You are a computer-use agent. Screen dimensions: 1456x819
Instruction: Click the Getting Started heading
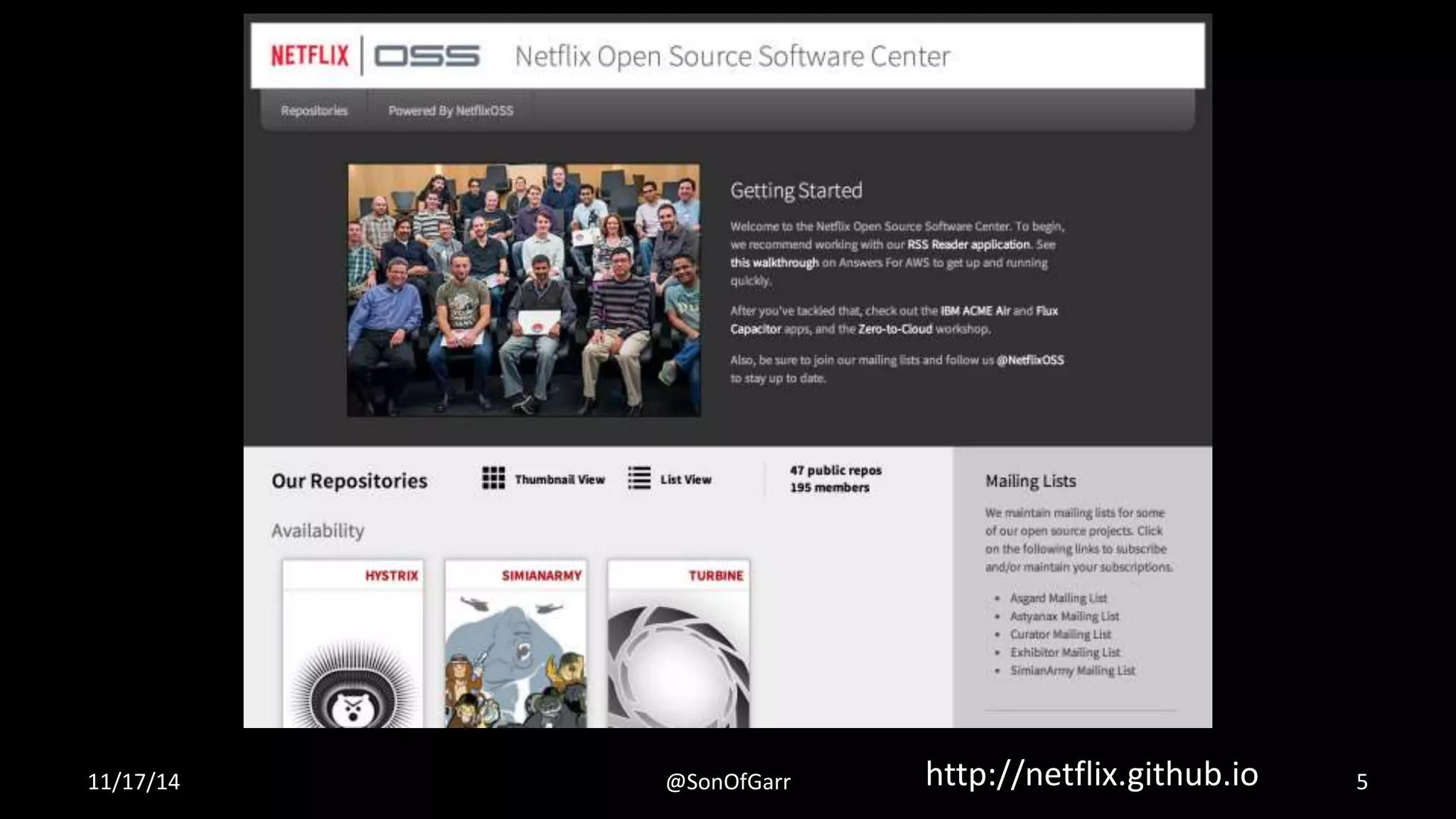(796, 191)
